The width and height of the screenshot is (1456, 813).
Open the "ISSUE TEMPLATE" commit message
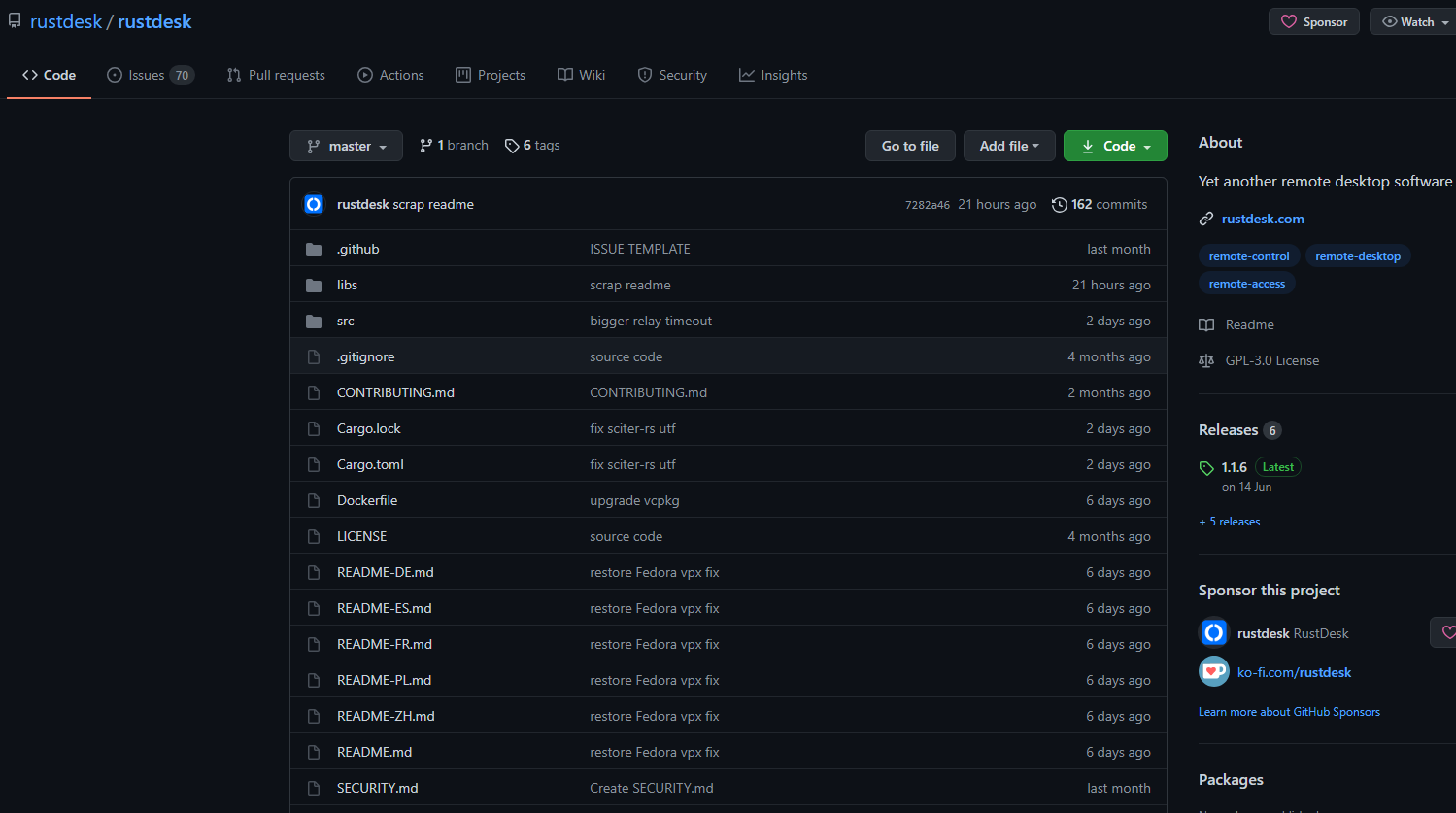[x=640, y=250]
